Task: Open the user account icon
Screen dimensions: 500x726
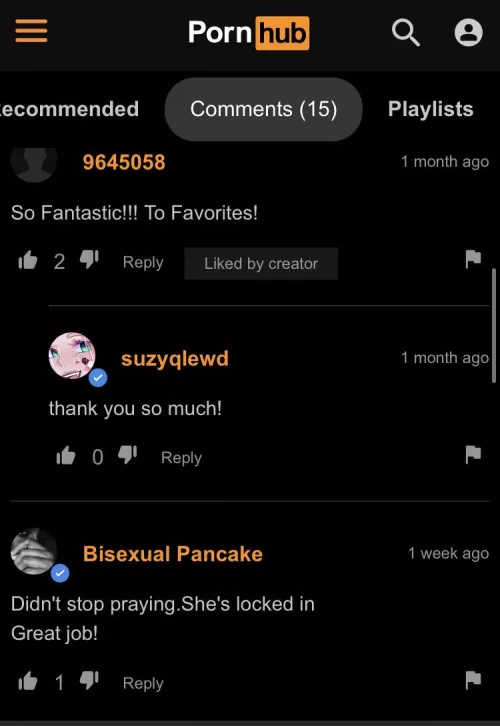Action: click(469, 32)
